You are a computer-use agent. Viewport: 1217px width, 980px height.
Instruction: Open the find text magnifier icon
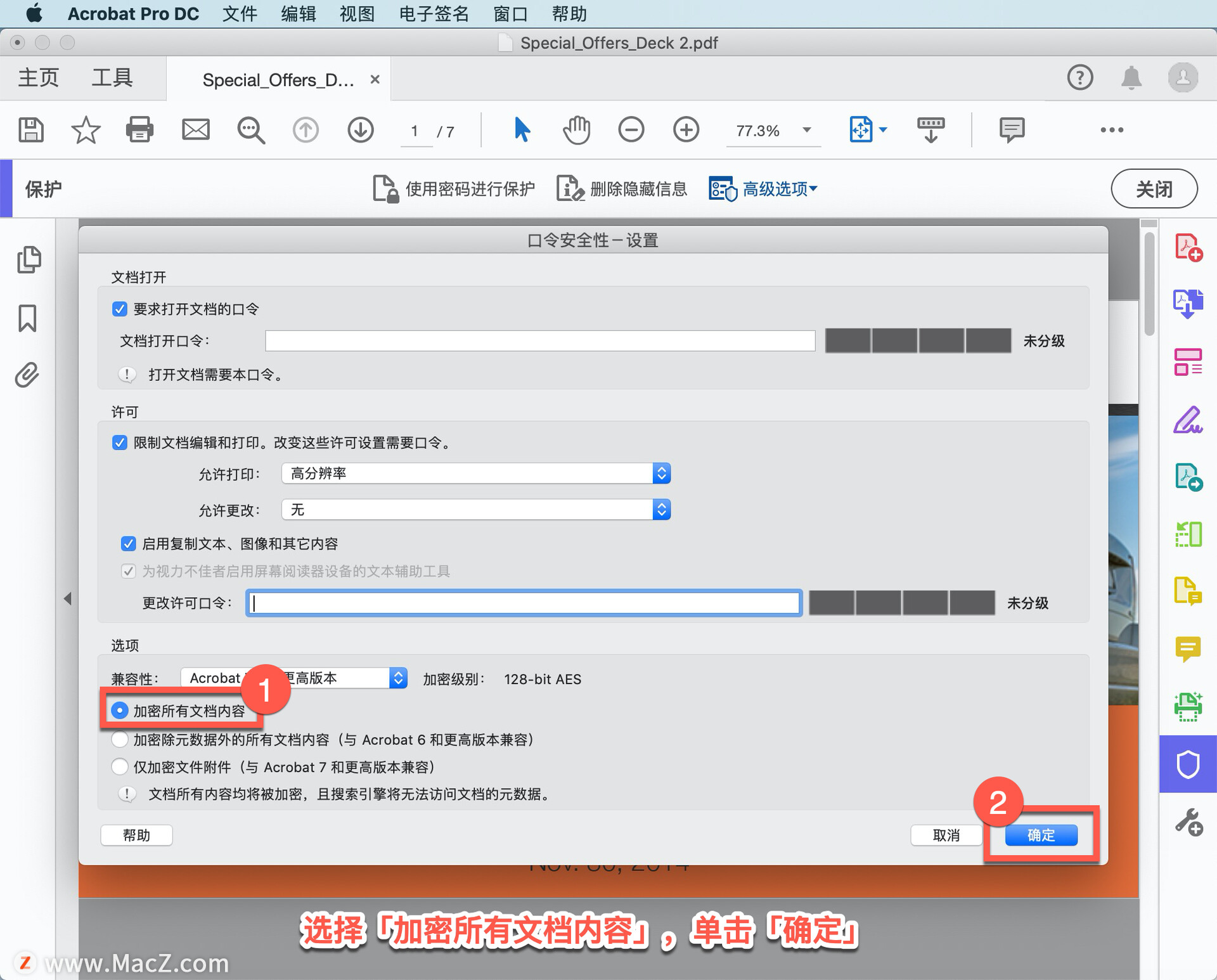point(251,131)
